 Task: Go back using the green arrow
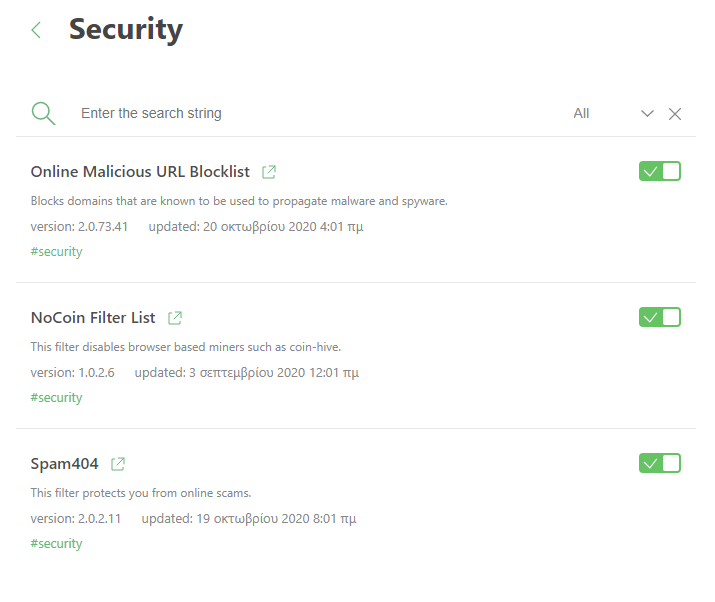(36, 30)
